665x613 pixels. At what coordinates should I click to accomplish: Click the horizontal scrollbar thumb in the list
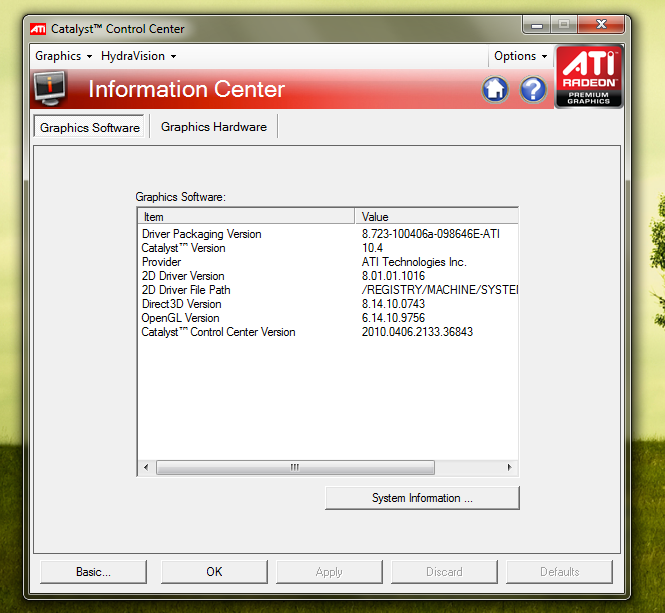click(295, 467)
